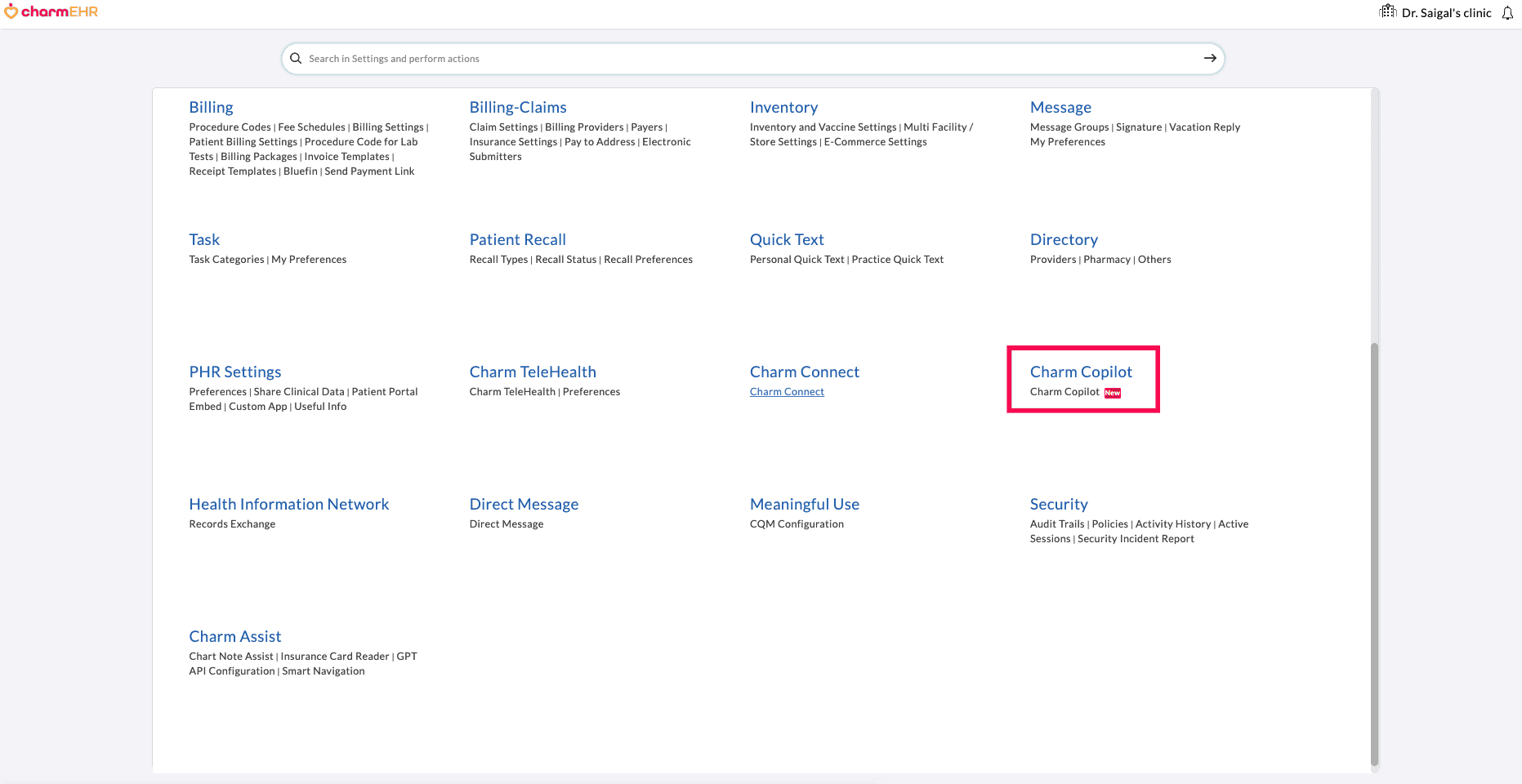Click the CharmEHR logo
This screenshot has height=784, width=1522.
coord(51,11)
